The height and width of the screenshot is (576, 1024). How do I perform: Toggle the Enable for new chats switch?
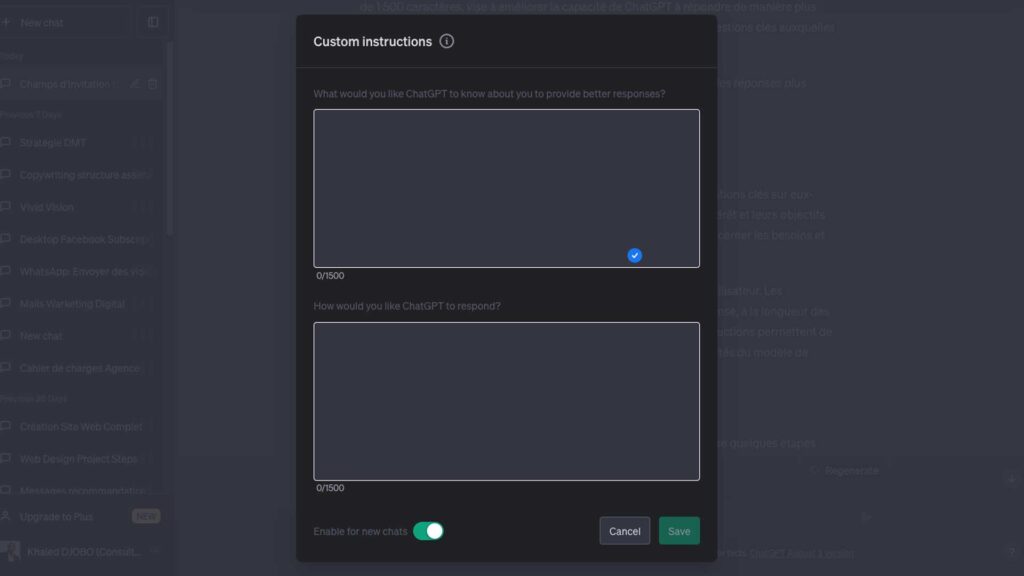tap(428, 531)
